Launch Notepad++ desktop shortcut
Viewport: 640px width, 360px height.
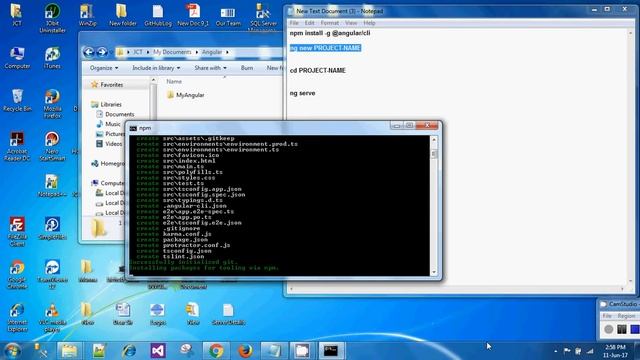click(x=52, y=186)
